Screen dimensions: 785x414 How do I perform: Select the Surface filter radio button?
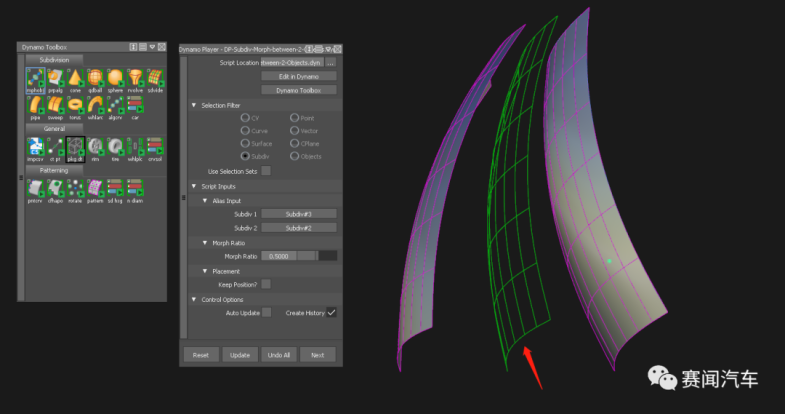(x=245, y=144)
